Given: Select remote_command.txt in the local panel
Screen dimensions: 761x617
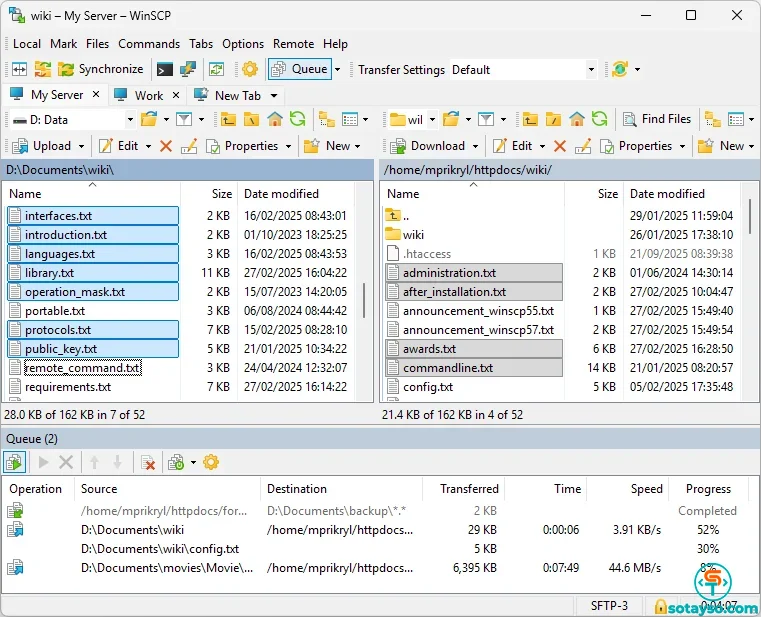Looking at the screenshot, I should [x=83, y=368].
